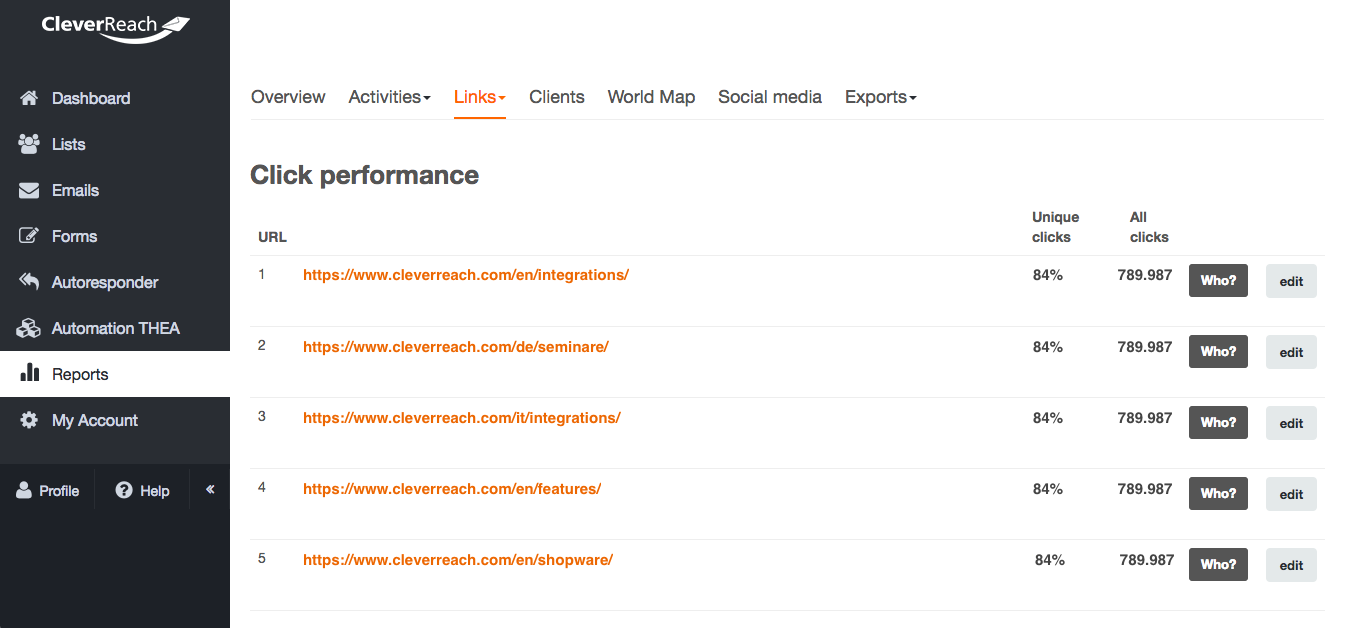
Task: Click the Emails envelope icon
Action: (29, 190)
